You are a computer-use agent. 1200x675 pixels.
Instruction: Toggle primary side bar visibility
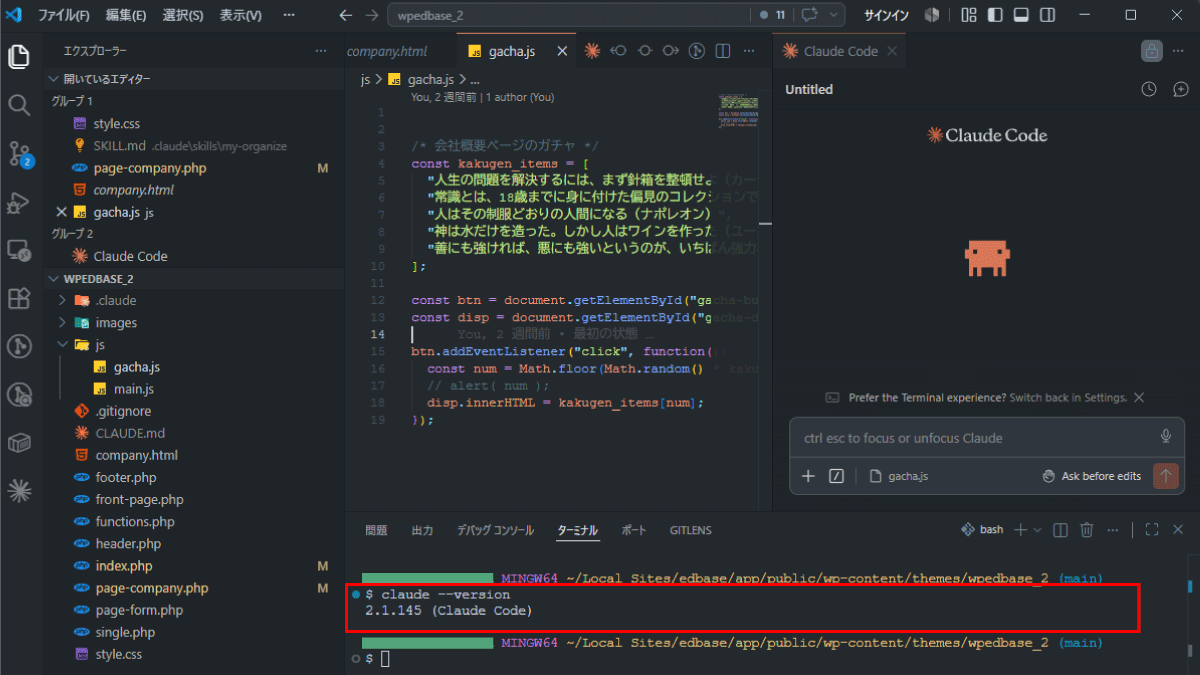[x=994, y=15]
